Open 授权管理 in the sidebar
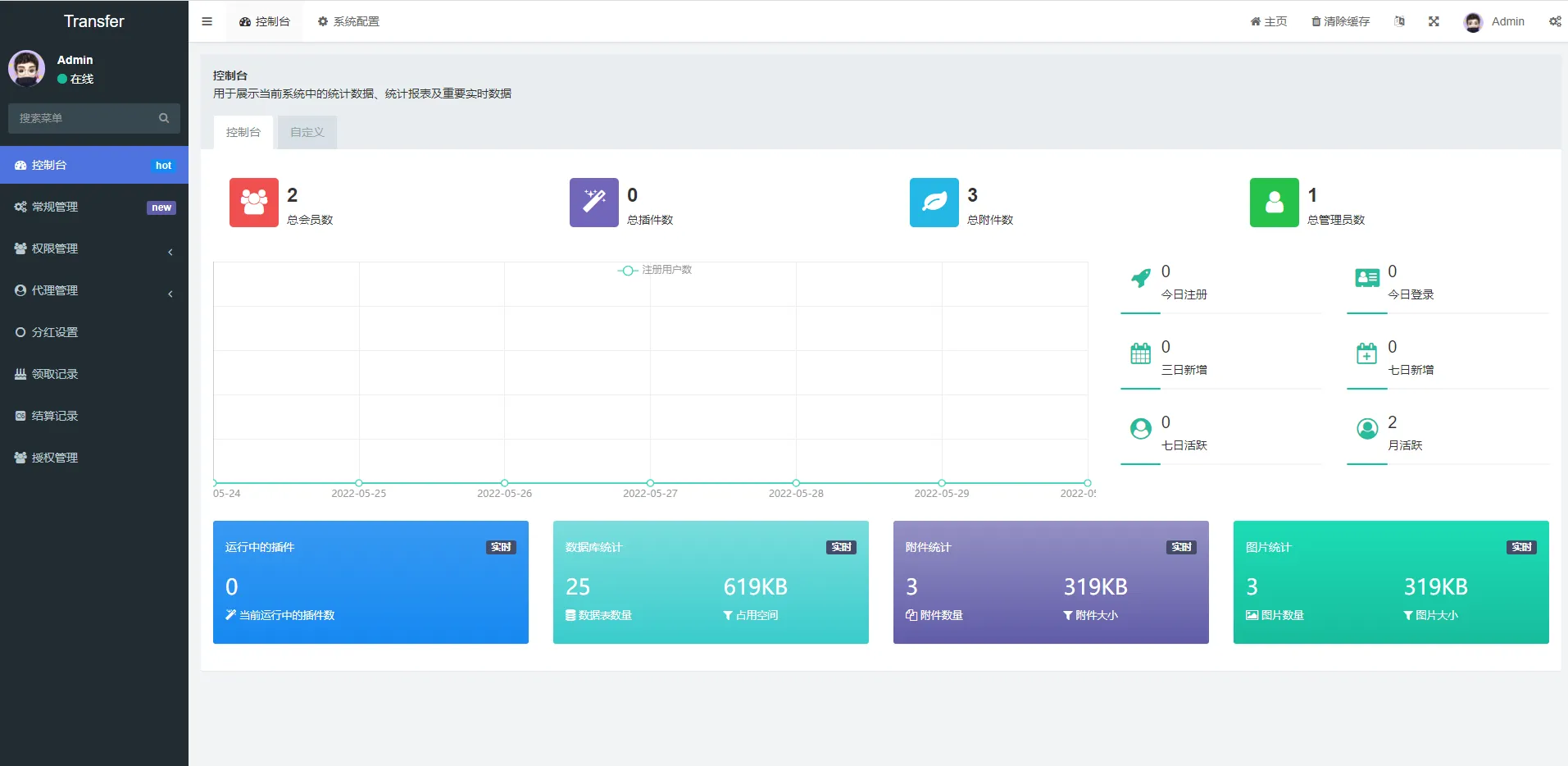Image resolution: width=1568 pixels, height=766 pixels. [x=53, y=457]
